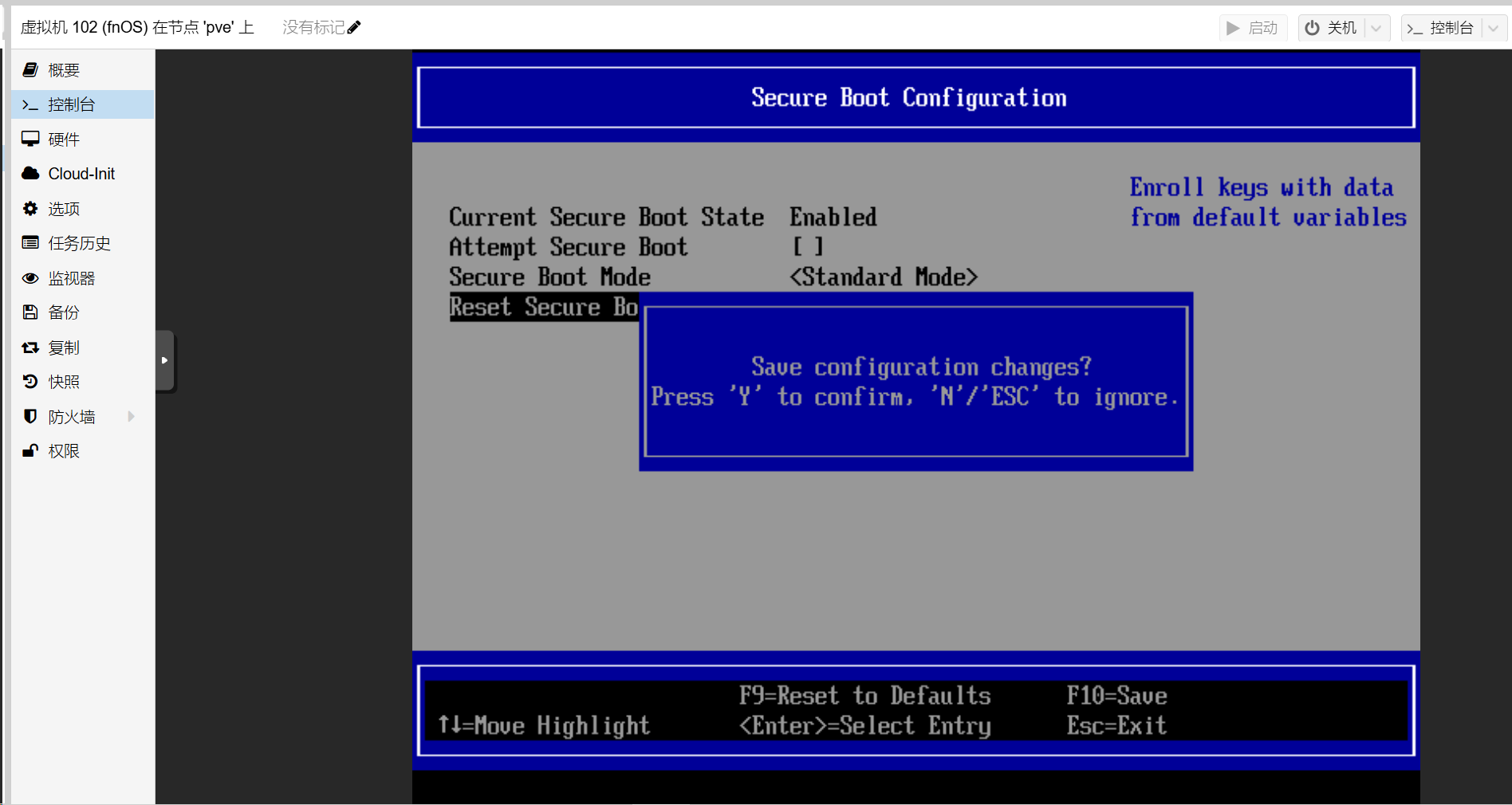Click the F9=Reset to Defaults hint
This screenshot has width=1512, height=805.
(864, 696)
